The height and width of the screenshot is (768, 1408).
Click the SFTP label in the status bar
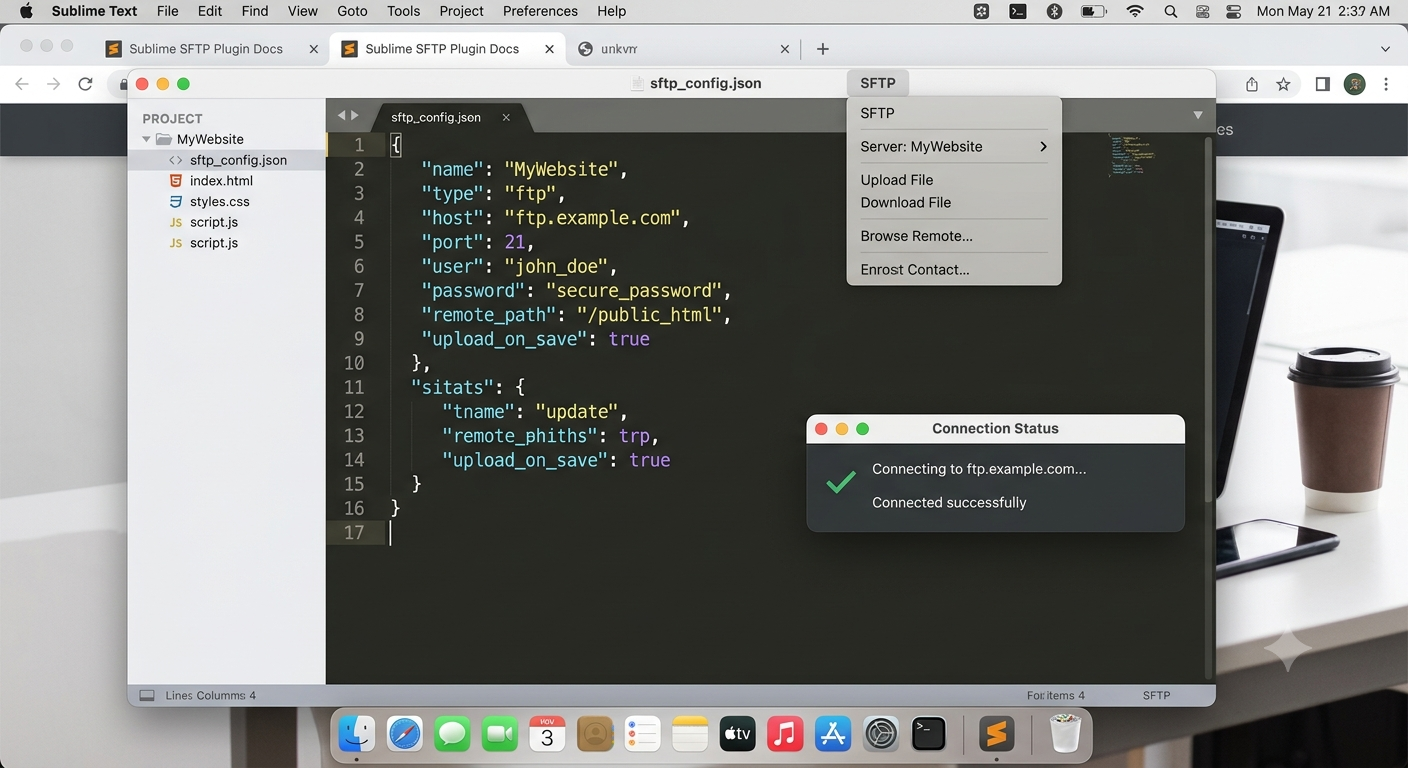(1156, 695)
